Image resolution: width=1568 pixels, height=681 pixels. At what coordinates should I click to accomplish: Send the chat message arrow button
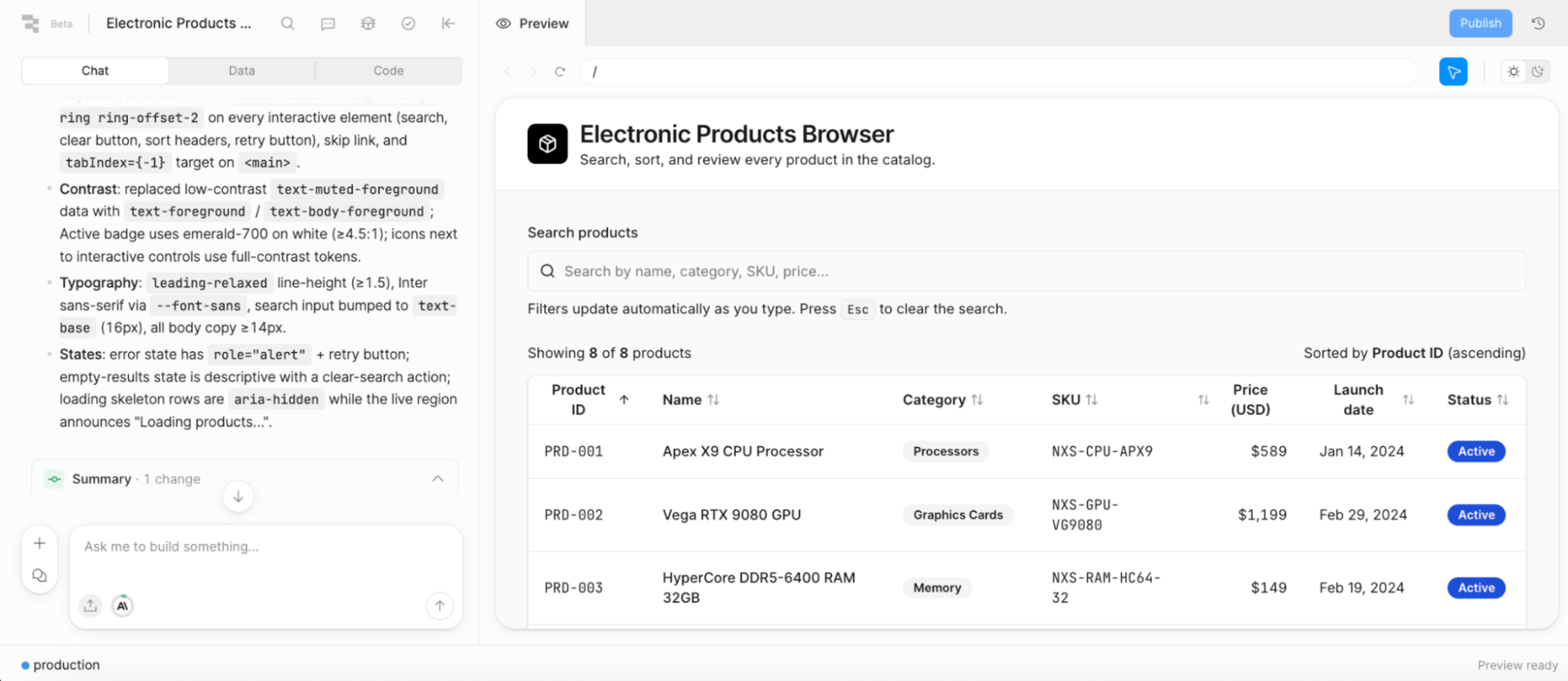(x=440, y=605)
